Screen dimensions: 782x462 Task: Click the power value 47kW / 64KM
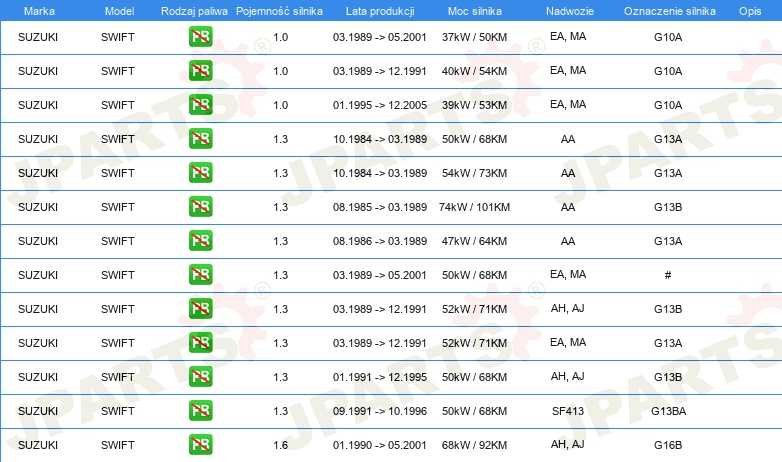coord(474,241)
